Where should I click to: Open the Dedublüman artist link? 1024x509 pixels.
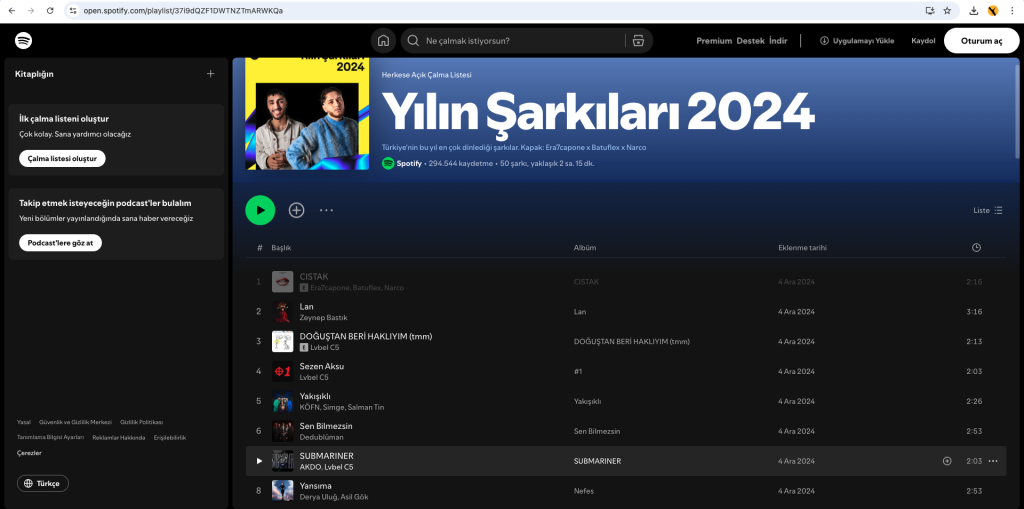(x=321, y=437)
